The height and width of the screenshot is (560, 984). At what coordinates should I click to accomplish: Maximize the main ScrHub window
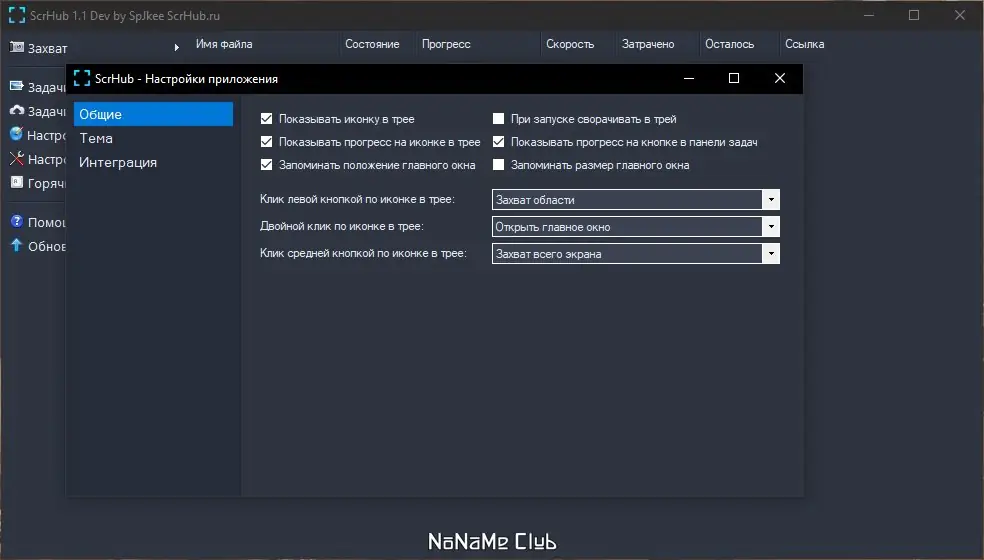click(914, 15)
